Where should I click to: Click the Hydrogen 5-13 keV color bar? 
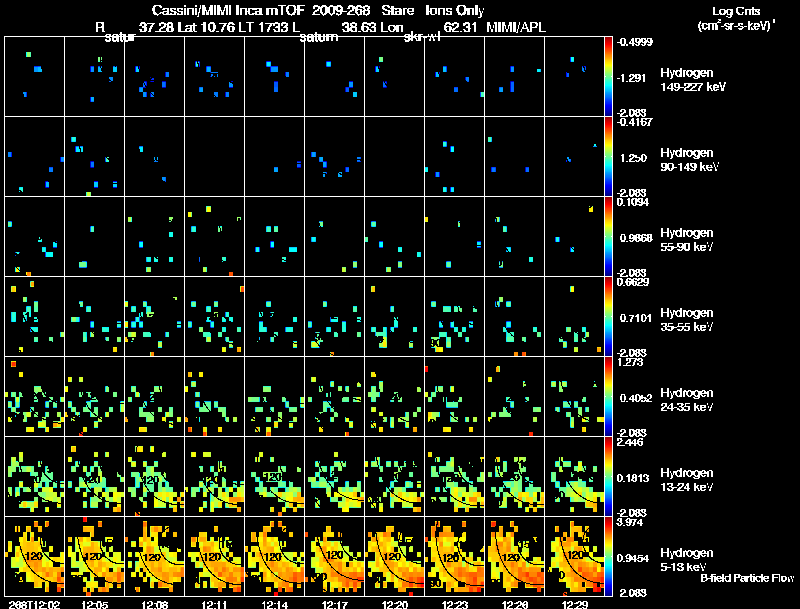pyautogui.click(x=608, y=556)
